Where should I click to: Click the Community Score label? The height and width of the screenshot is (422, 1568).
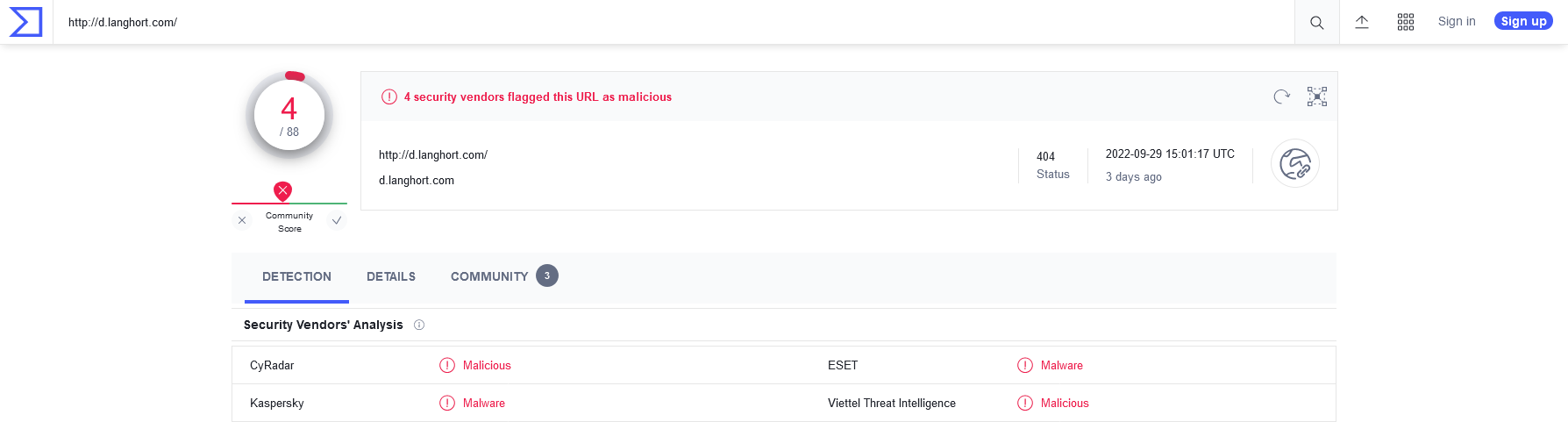pyautogui.click(x=289, y=222)
